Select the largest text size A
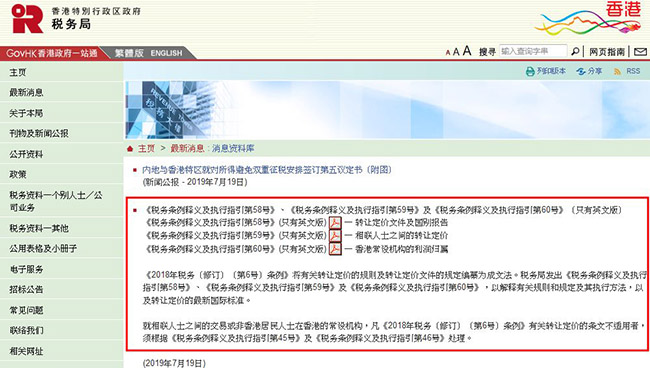 (467, 51)
